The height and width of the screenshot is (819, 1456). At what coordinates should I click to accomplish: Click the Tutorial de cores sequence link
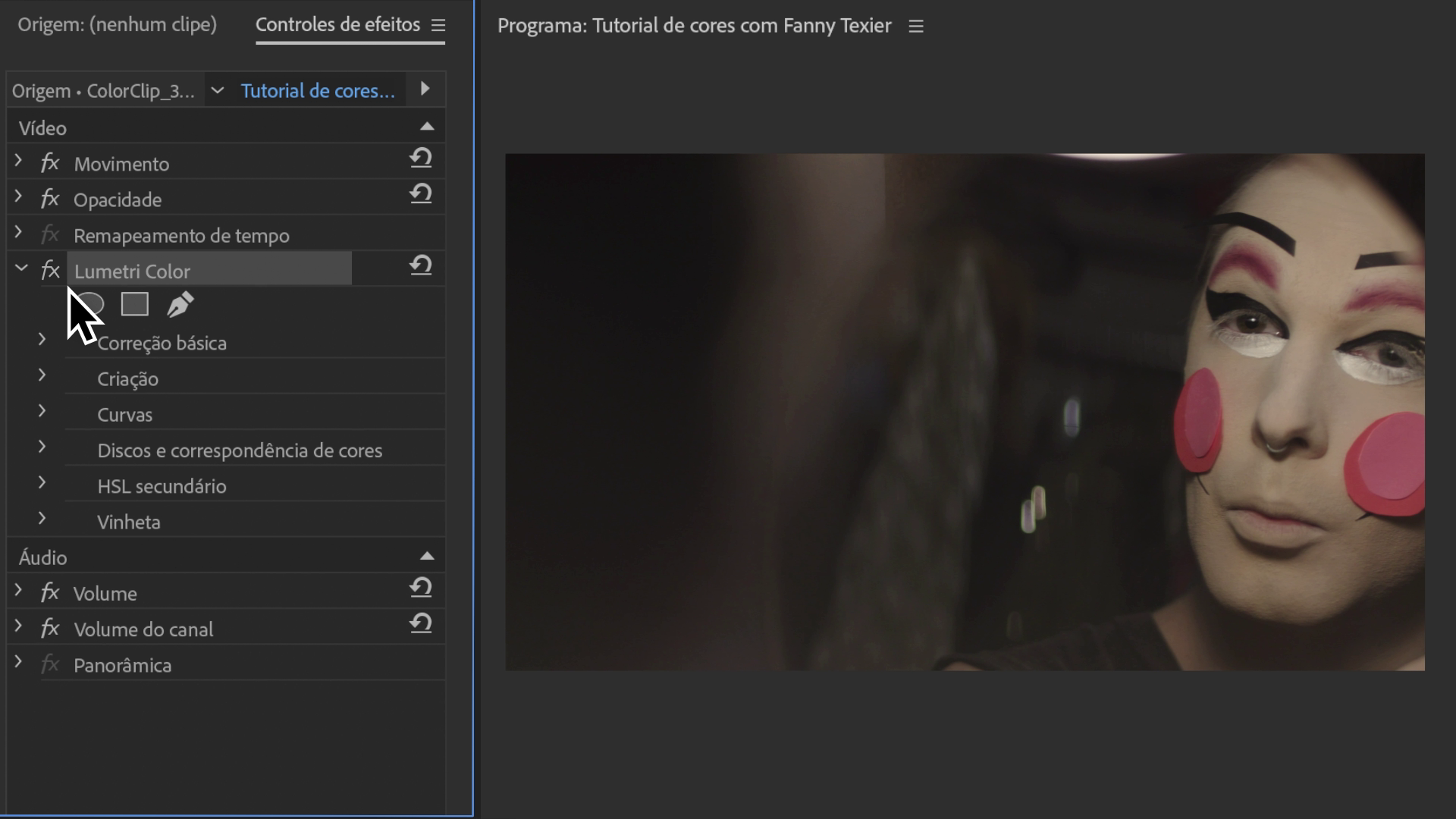pyautogui.click(x=318, y=91)
